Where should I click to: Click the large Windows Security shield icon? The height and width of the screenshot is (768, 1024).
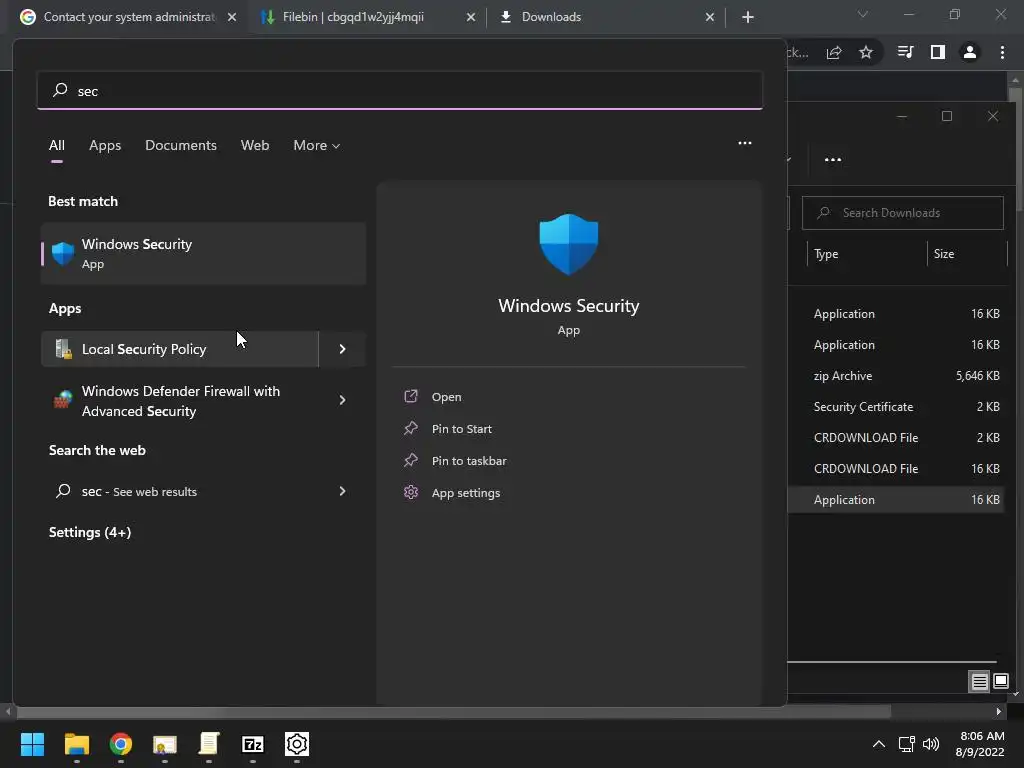pos(569,244)
